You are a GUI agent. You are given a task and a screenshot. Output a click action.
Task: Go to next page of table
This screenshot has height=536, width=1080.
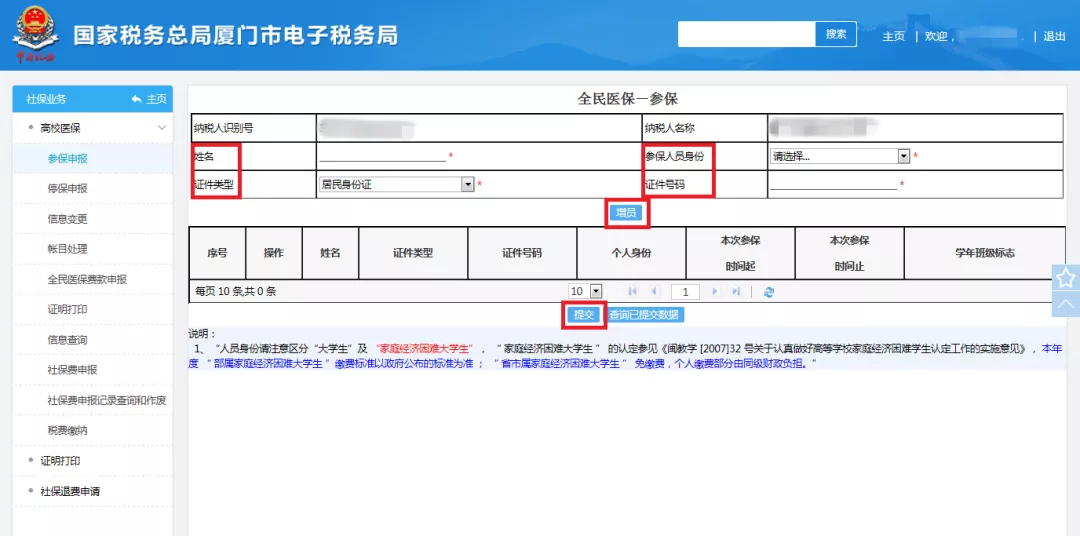pyautogui.click(x=715, y=291)
